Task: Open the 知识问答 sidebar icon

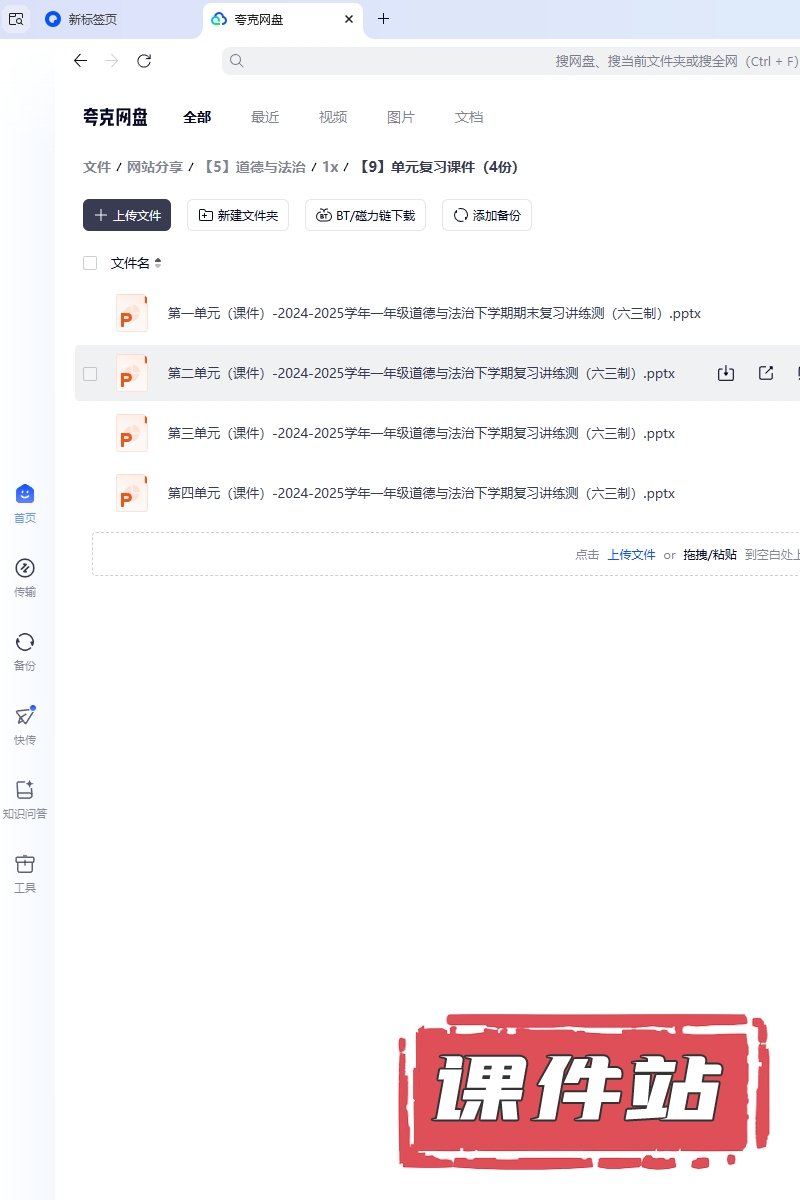Action: coord(25,790)
